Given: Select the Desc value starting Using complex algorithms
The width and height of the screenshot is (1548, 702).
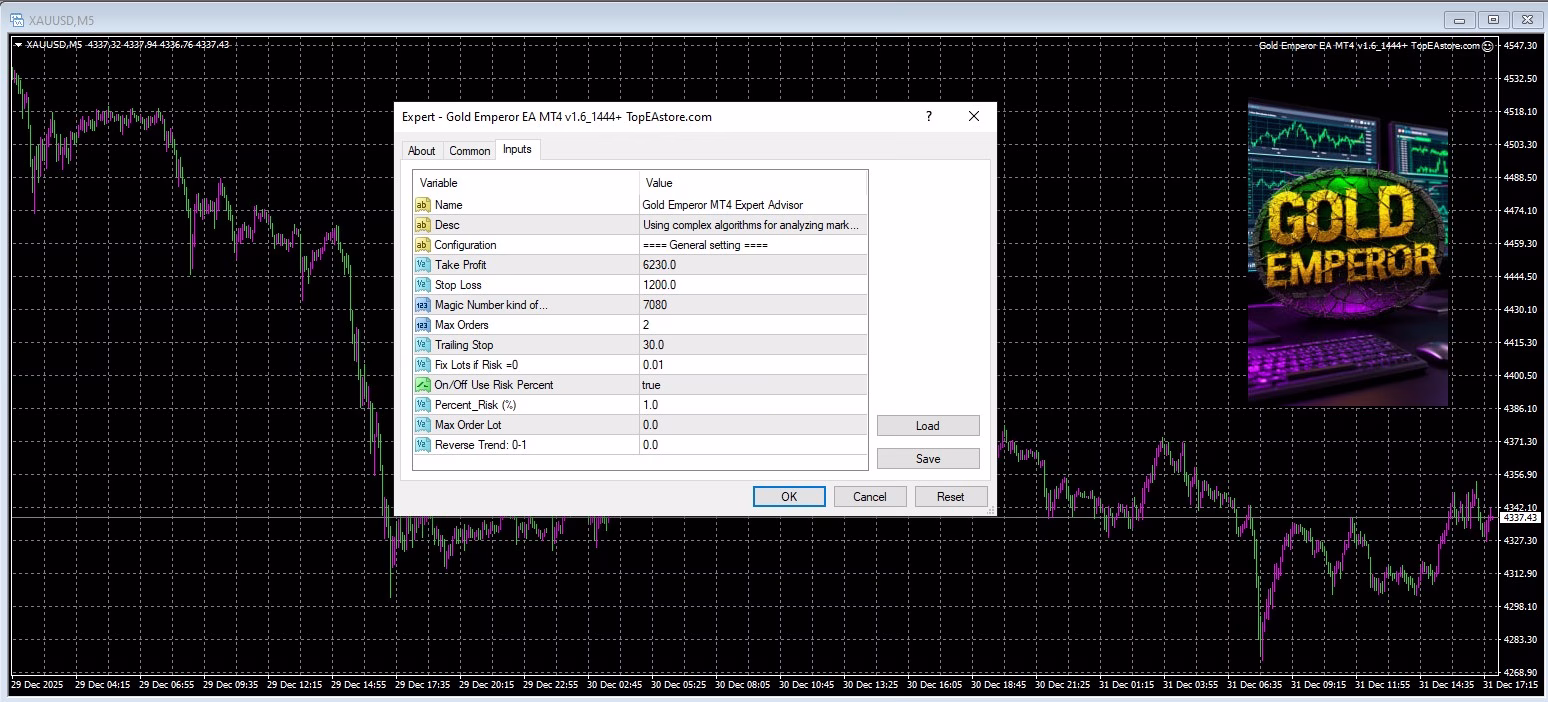Looking at the screenshot, I should [x=753, y=225].
